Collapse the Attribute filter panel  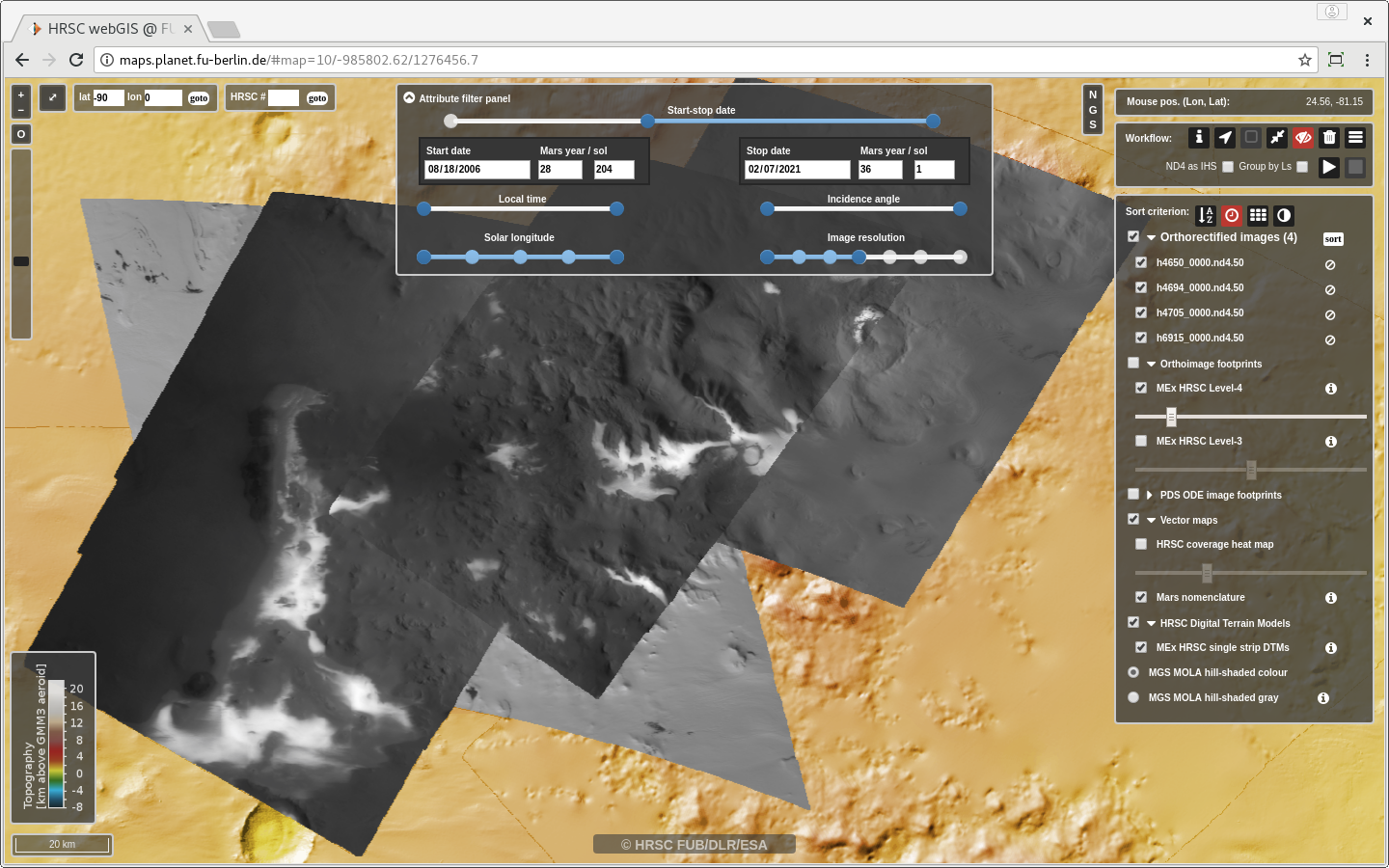(x=409, y=97)
